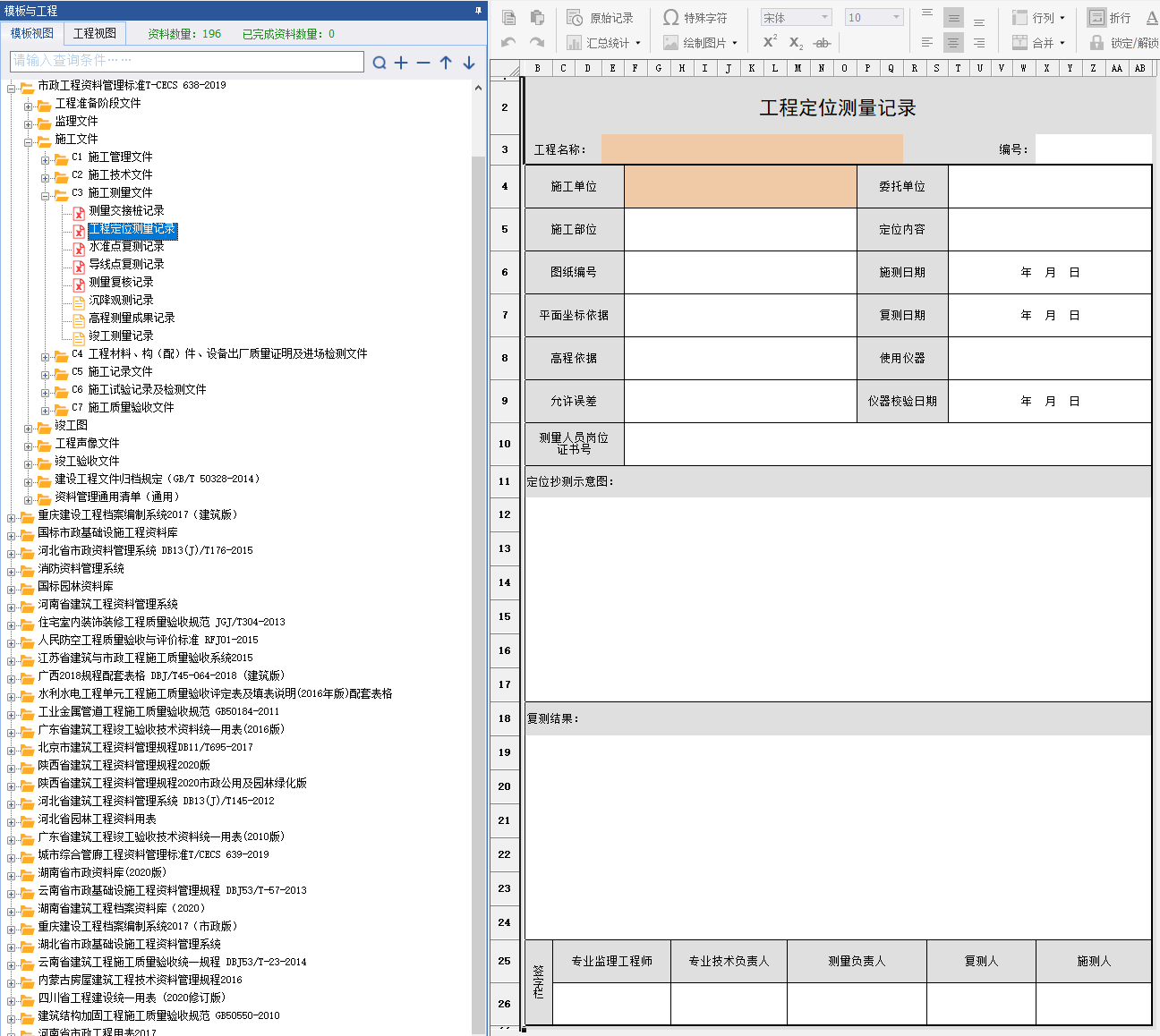Image resolution: width=1160 pixels, height=1036 pixels.
Task: Insert 特殊字符 special character
Action: 695,18
